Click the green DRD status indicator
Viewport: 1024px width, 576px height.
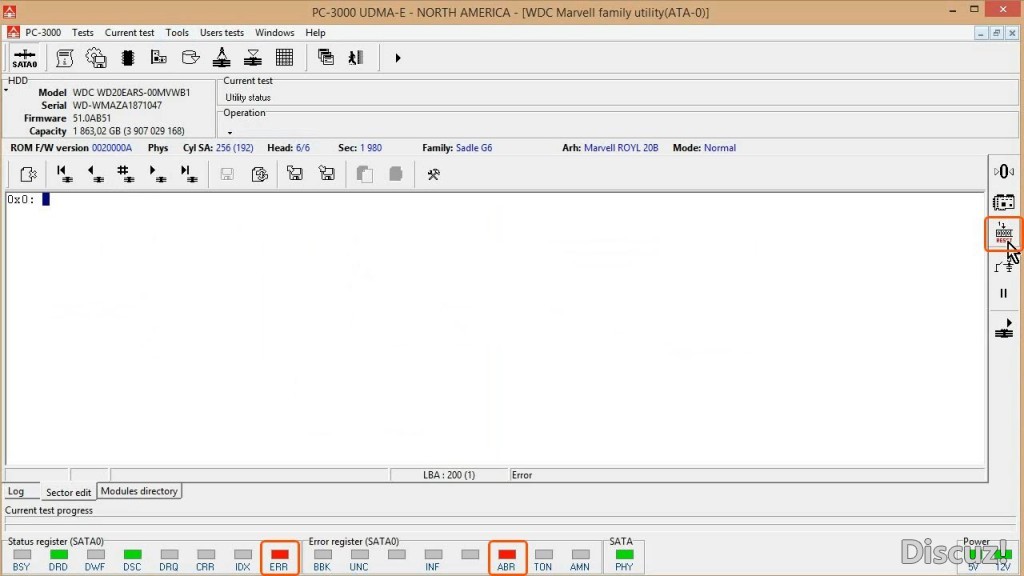pyautogui.click(x=59, y=554)
